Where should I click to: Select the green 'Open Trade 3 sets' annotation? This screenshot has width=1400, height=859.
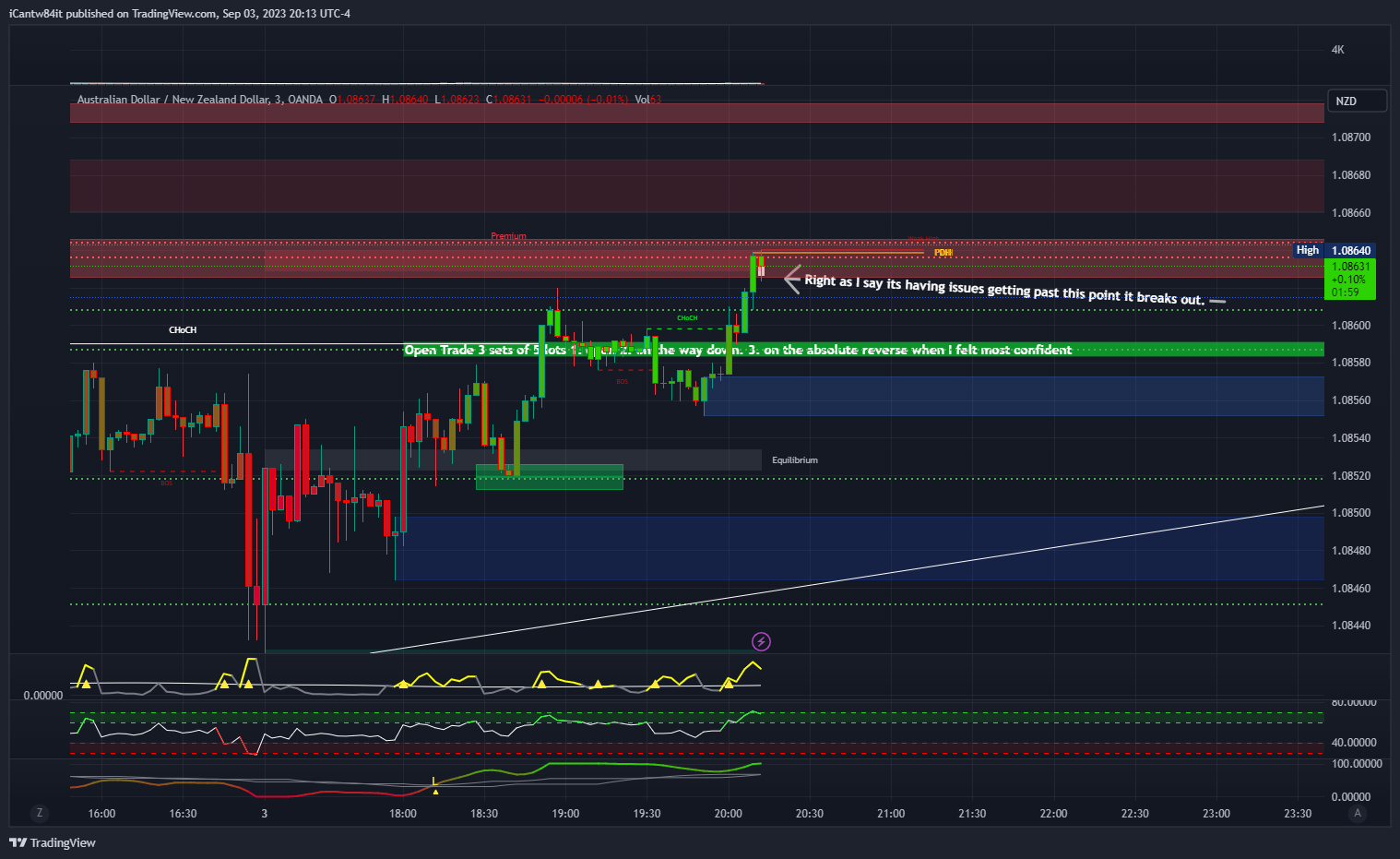[x=738, y=350]
